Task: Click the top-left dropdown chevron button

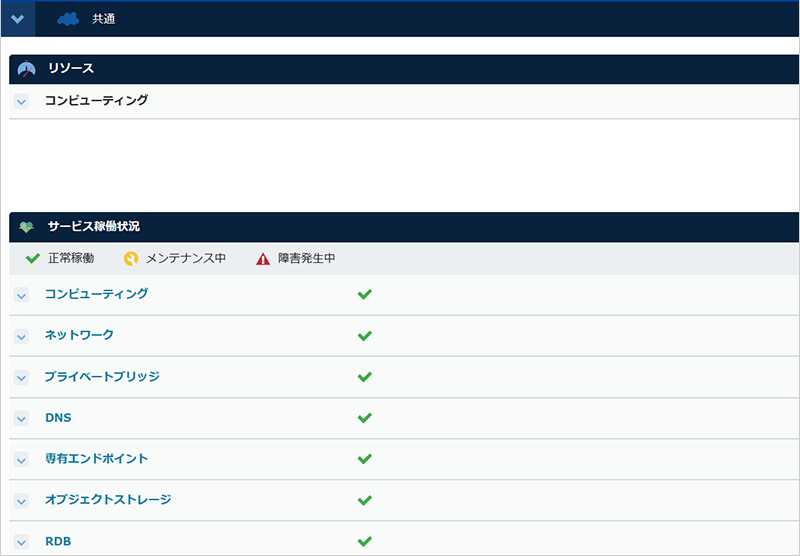Action: (x=18, y=19)
